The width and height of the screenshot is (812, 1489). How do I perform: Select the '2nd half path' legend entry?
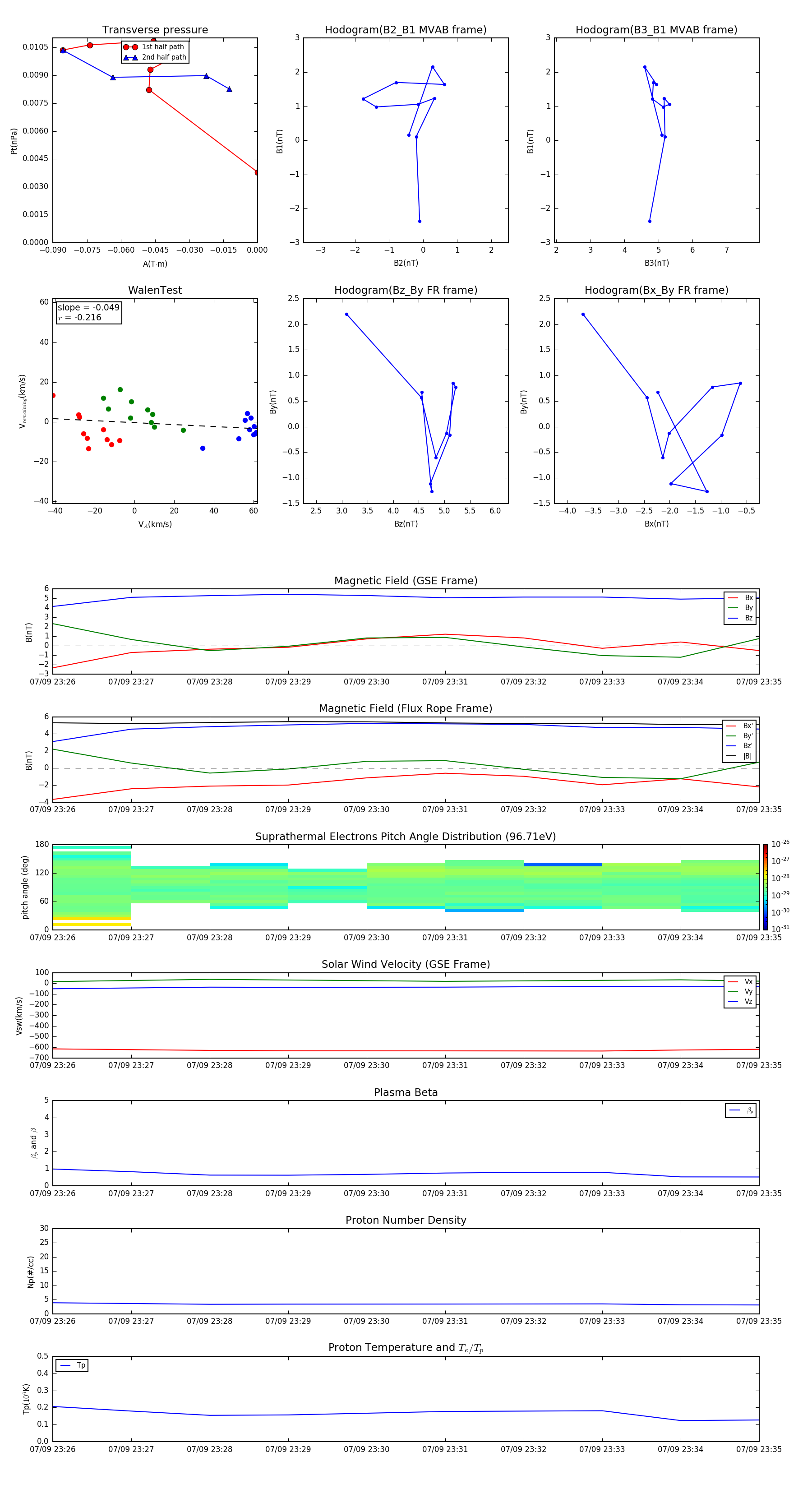tap(156, 57)
